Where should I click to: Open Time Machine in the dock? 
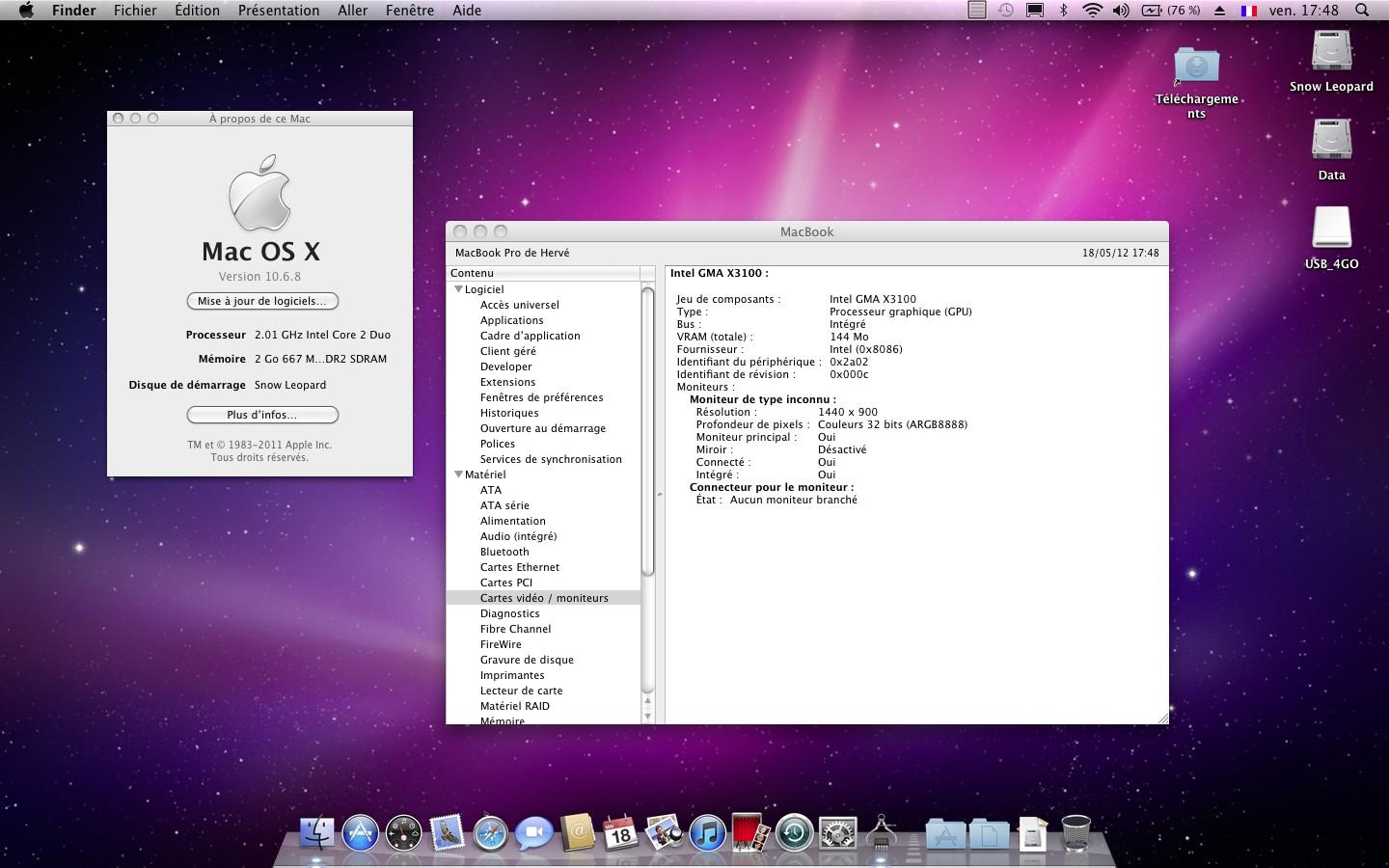tap(794, 833)
